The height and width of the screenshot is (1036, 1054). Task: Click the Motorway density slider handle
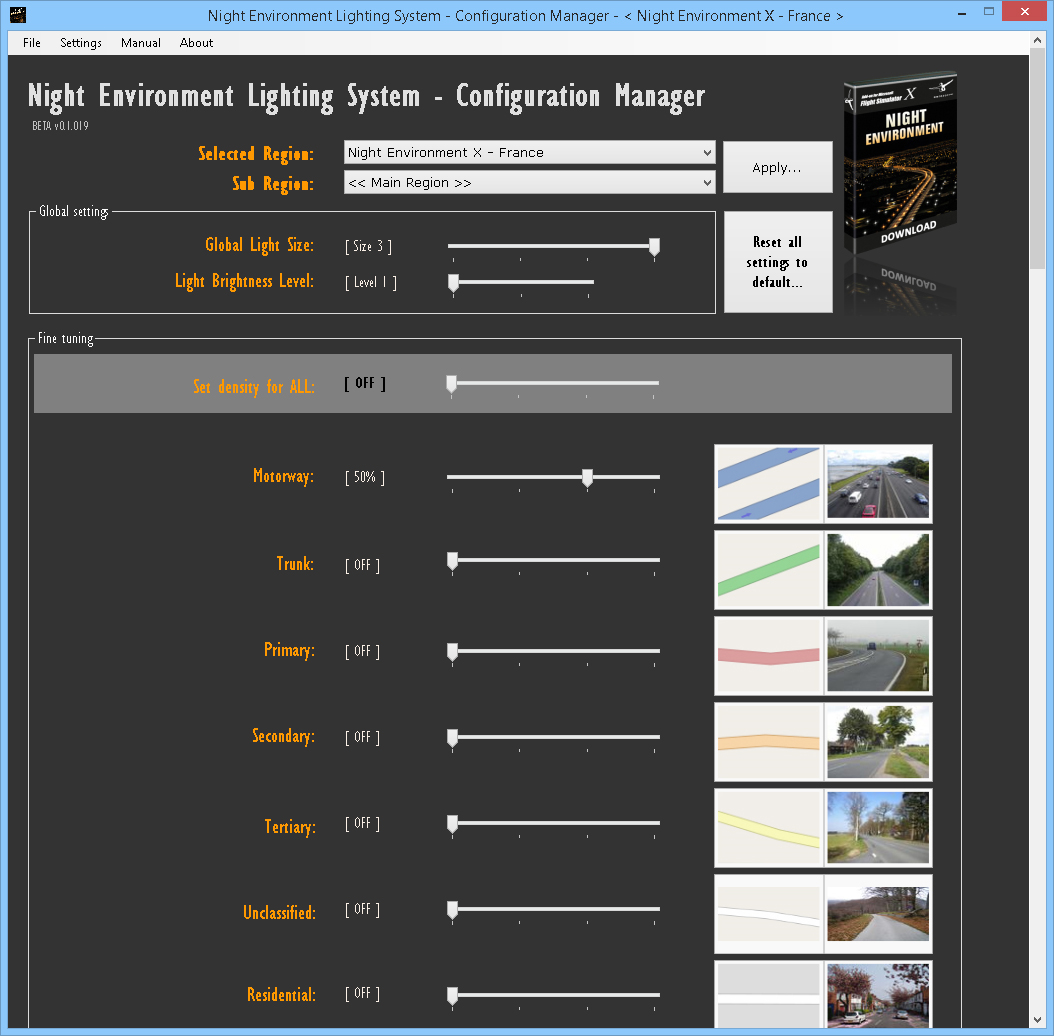pyautogui.click(x=587, y=478)
